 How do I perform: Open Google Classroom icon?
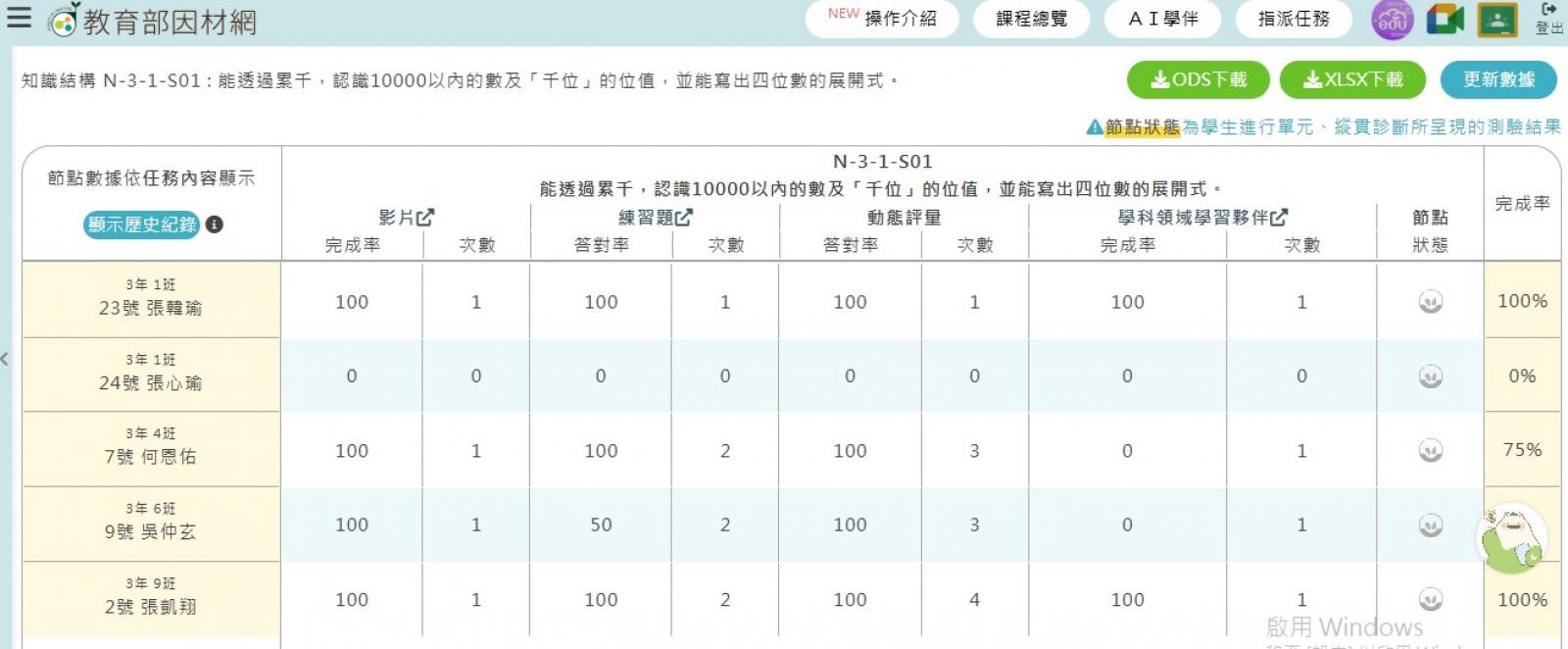[1496, 20]
